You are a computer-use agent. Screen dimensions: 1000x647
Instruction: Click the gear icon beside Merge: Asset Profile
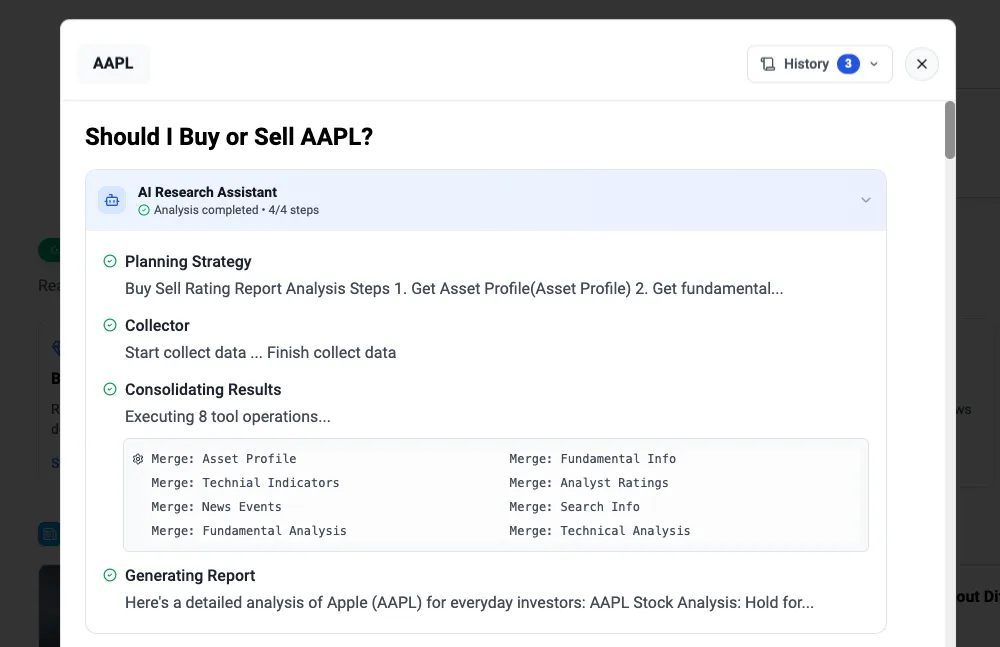138,459
